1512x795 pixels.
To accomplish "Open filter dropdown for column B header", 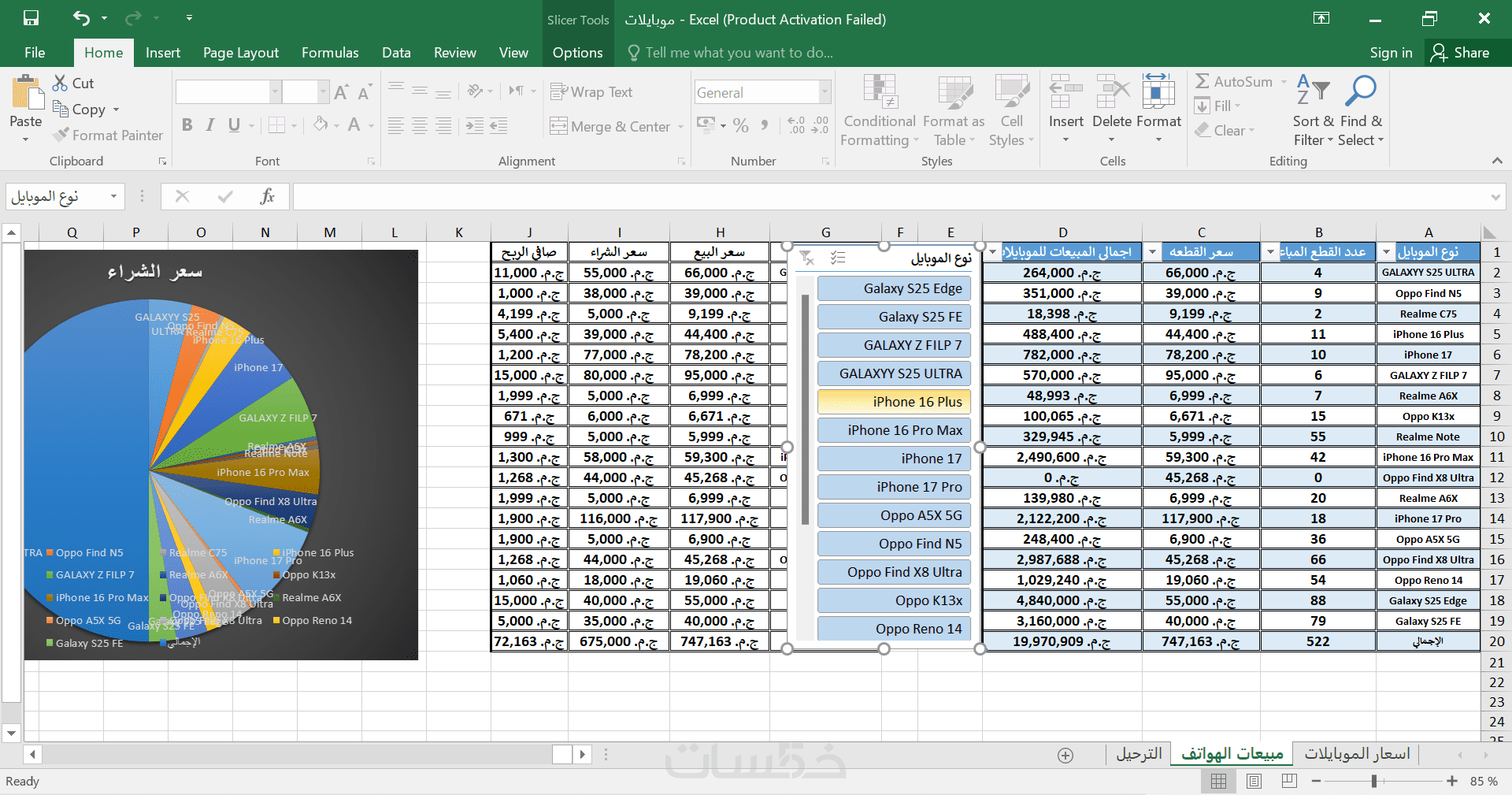I will point(1269,252).
